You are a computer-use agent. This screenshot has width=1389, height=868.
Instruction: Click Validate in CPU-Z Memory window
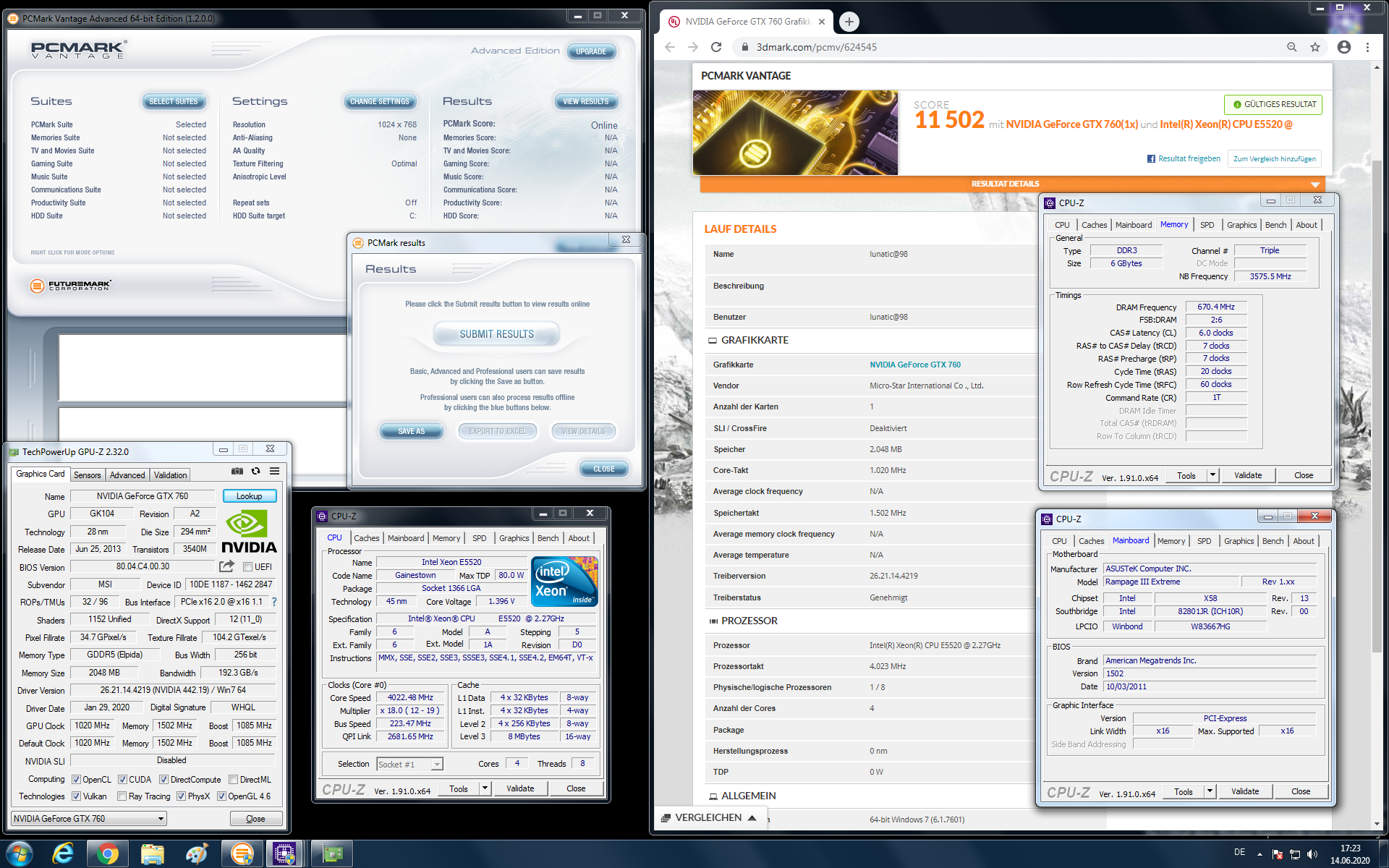1247,475
